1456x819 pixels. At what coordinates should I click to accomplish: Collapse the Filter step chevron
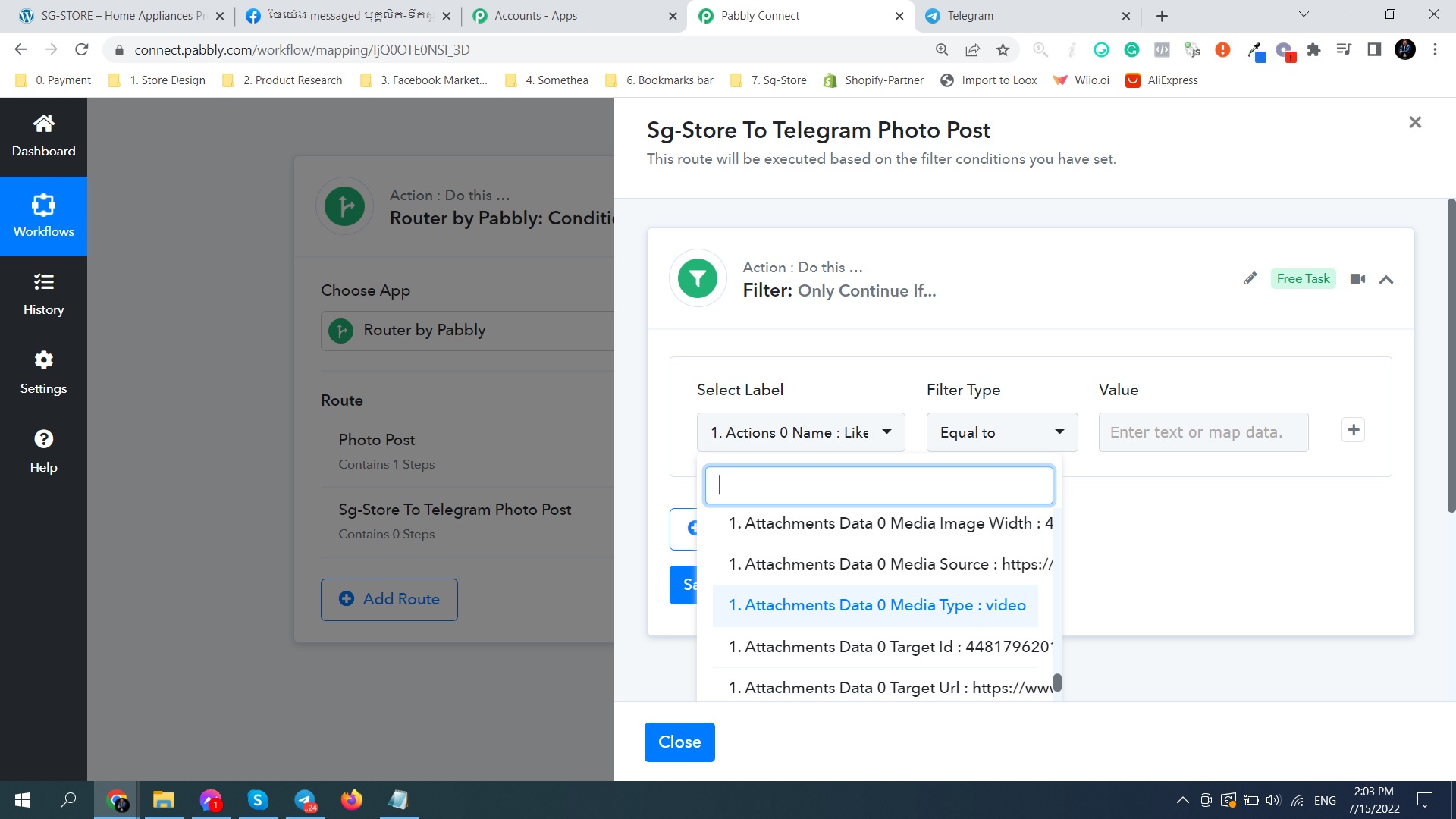click(1386, 280)
